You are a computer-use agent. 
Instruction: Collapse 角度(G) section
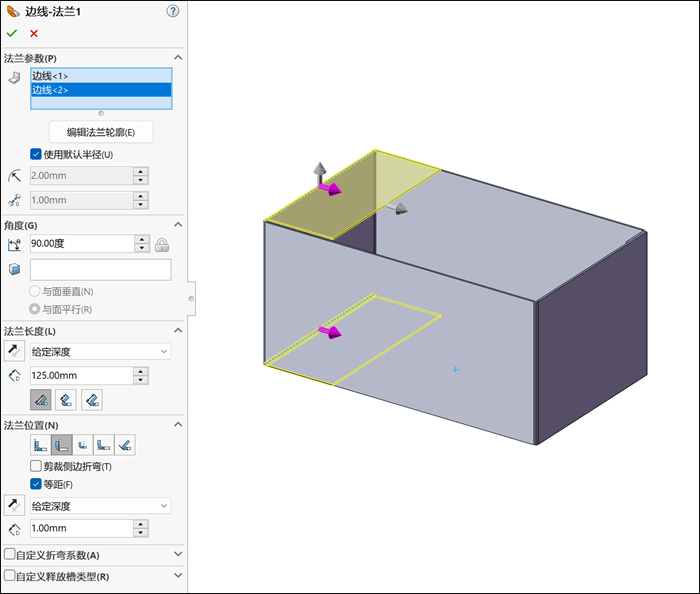178,224
